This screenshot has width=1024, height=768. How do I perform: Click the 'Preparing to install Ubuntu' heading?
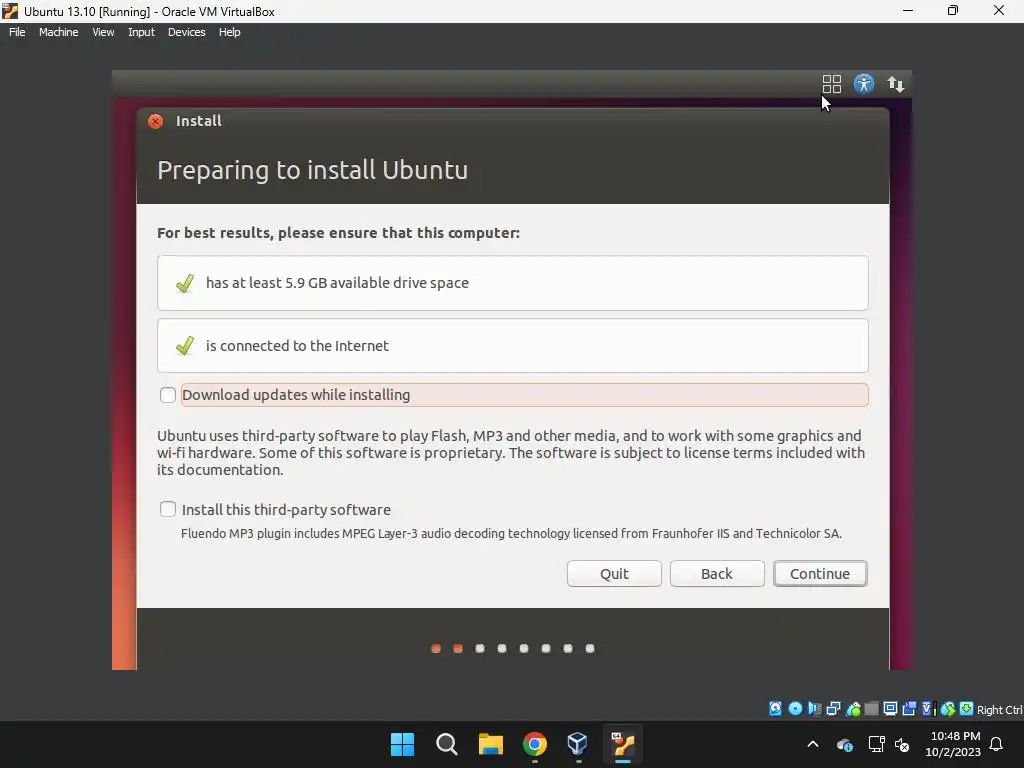[312, 170]
